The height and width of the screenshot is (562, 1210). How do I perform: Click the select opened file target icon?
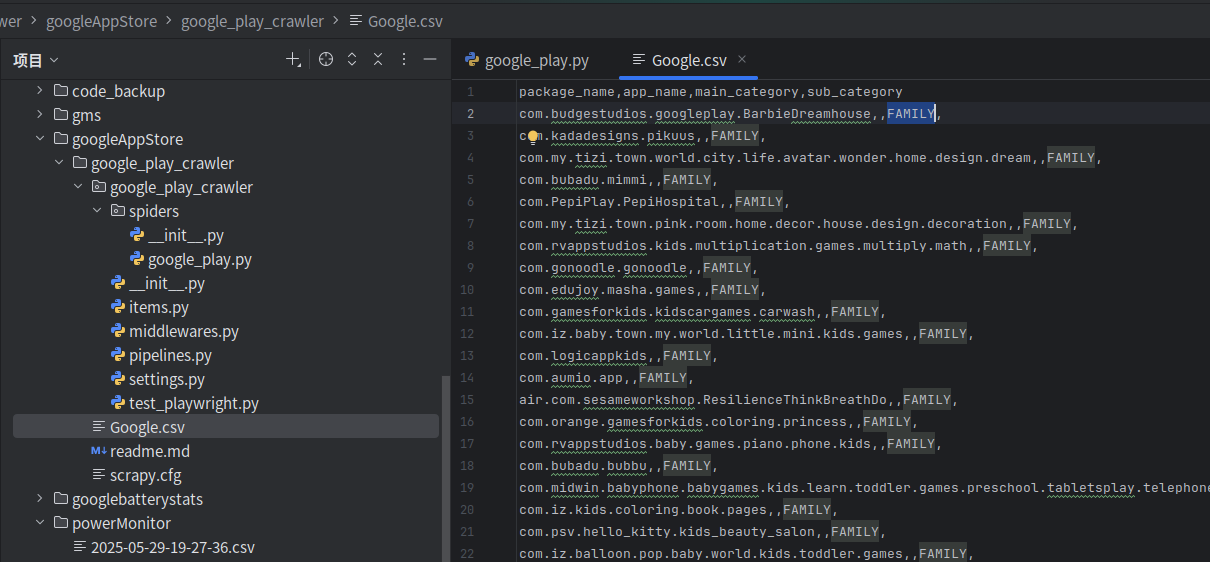325,60
